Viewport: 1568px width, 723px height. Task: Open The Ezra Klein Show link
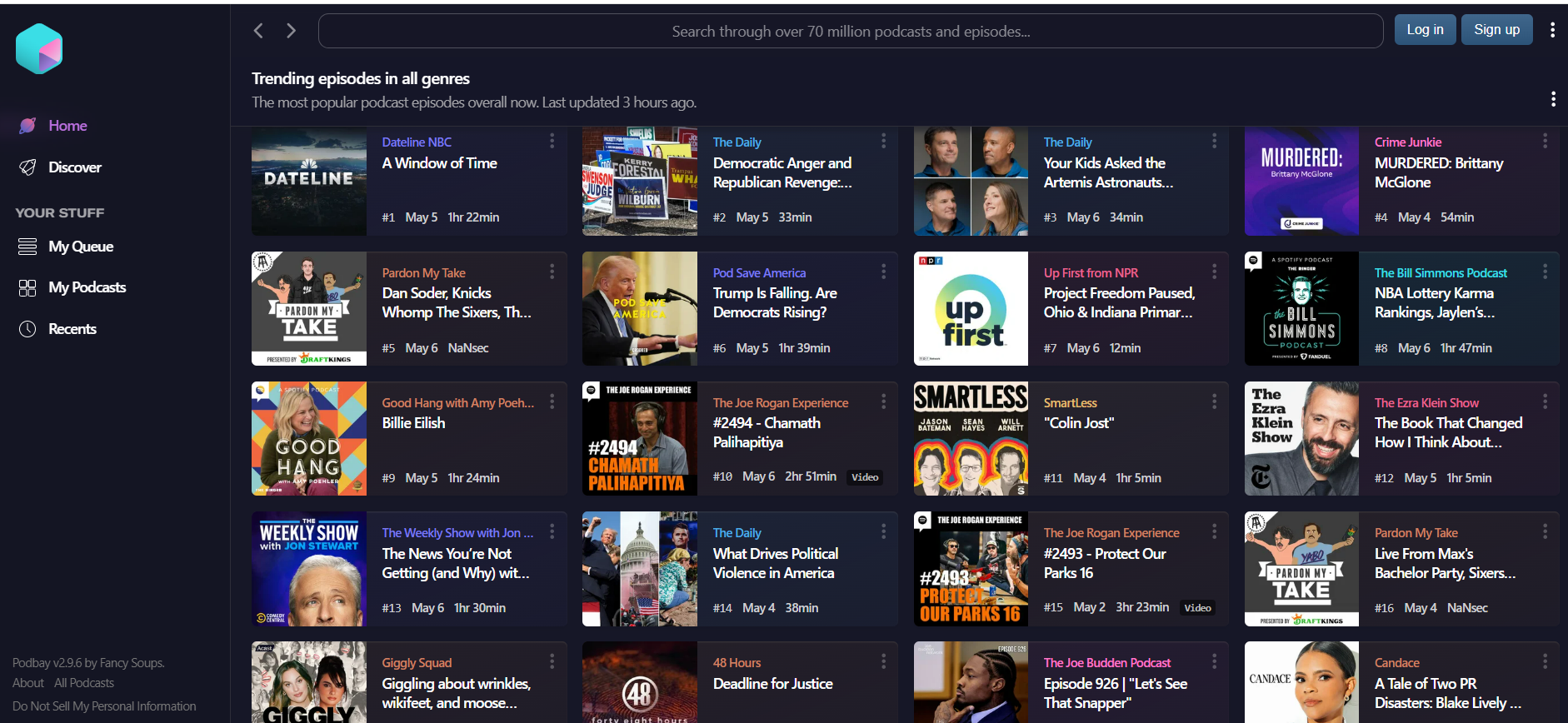pos(1426,403)
